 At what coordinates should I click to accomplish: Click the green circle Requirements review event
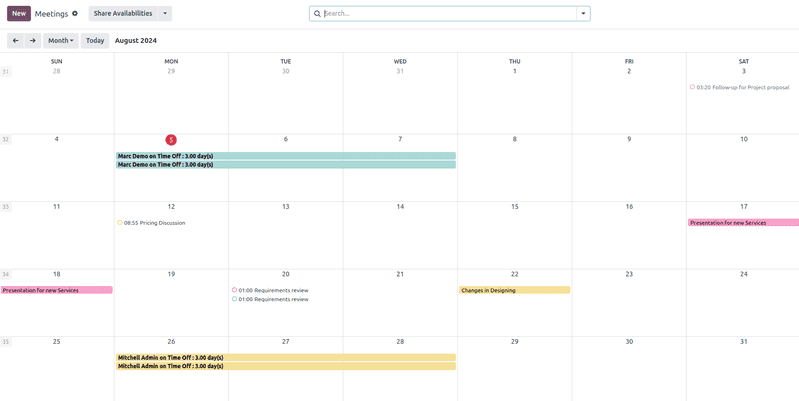(270, 299)
